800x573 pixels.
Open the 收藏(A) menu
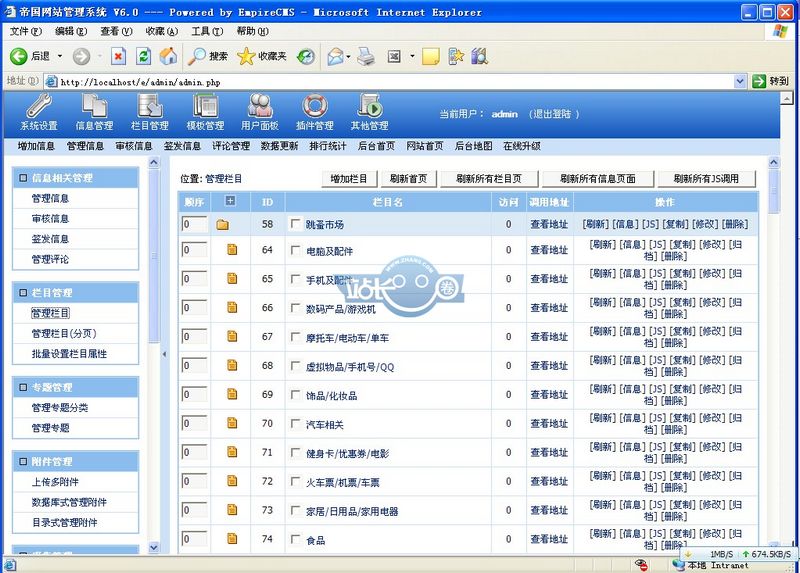162,32
